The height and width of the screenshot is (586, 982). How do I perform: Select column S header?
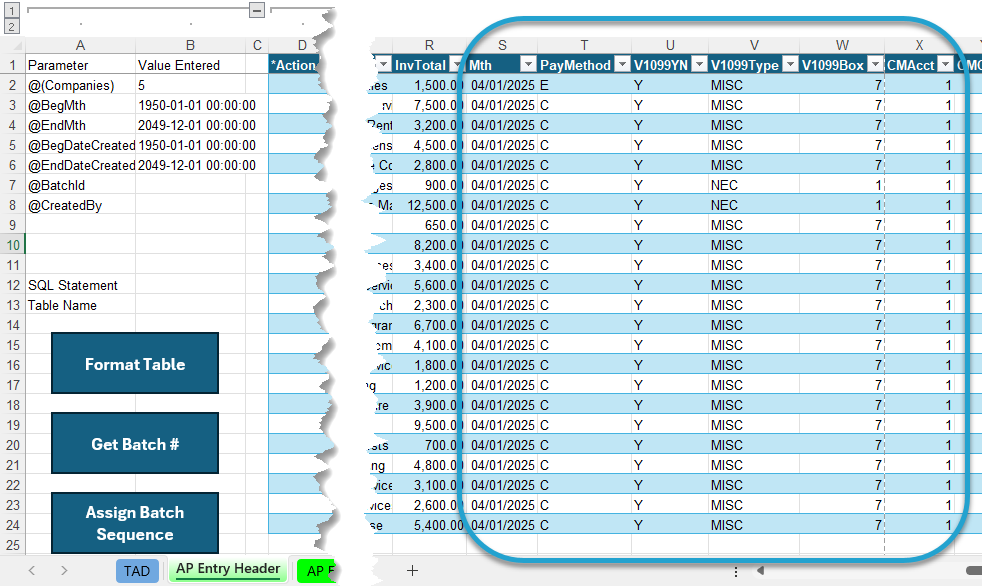coord(502,45)
